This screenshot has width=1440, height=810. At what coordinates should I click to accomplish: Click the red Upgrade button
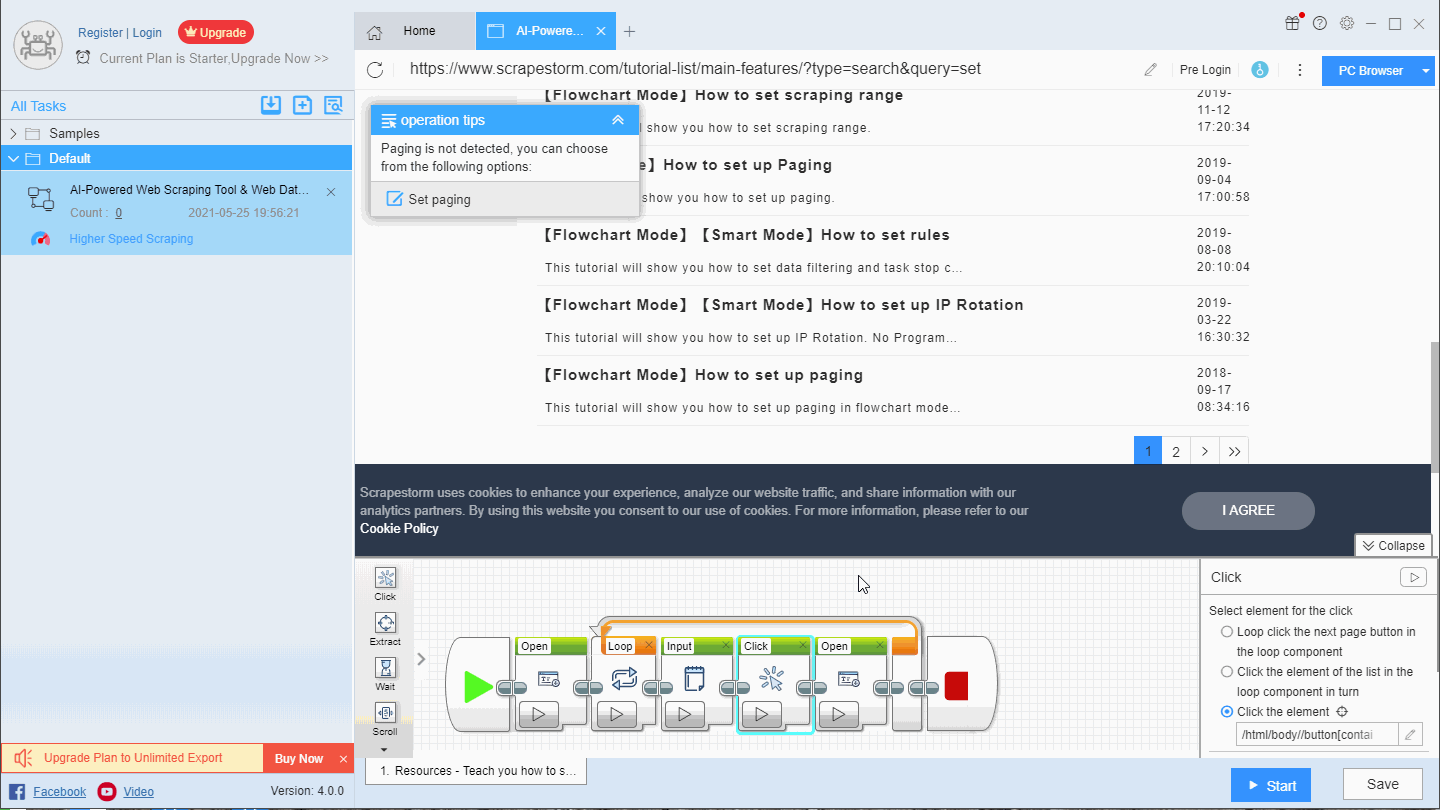[x=216, y=32]
